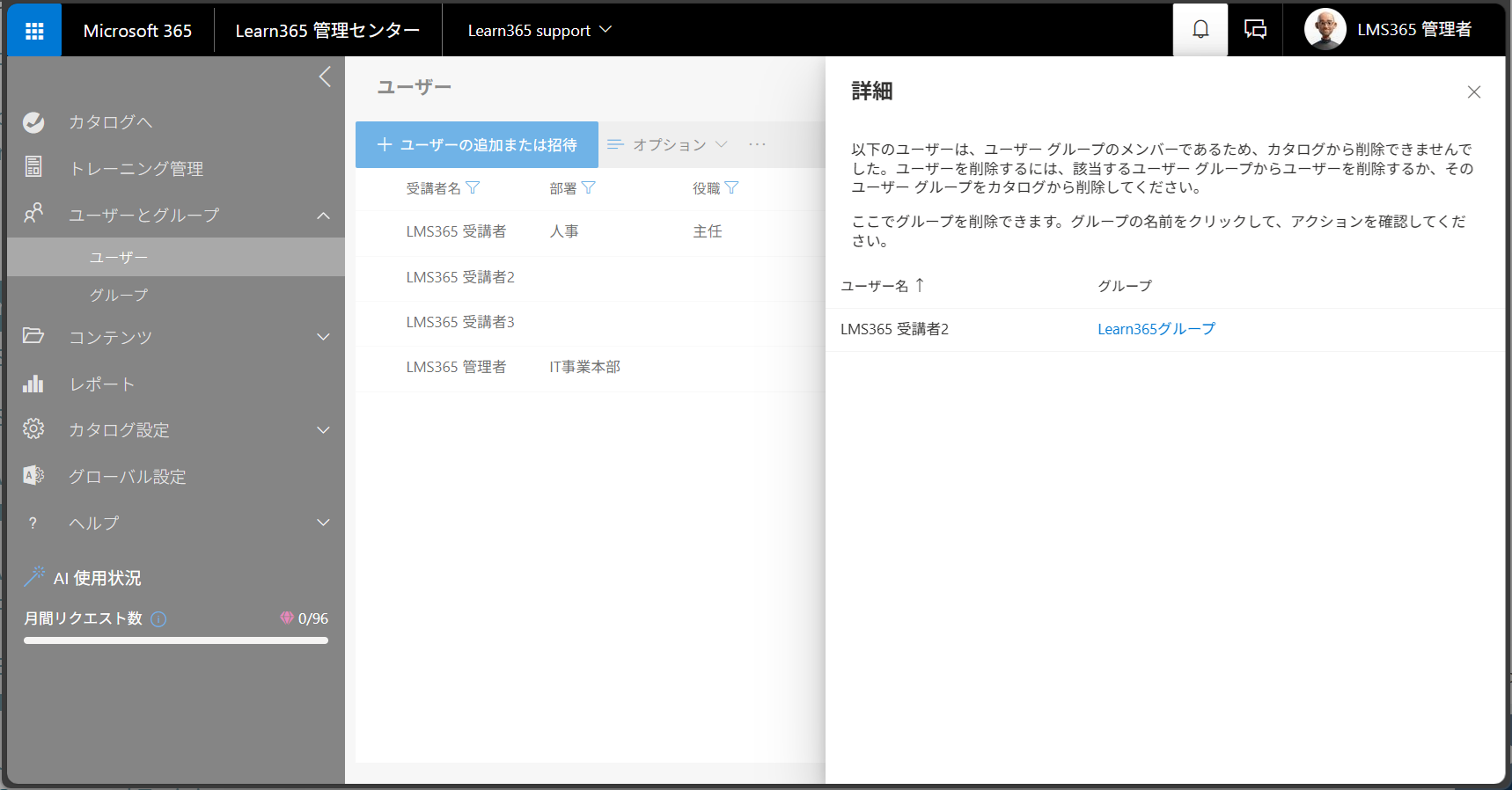Click the AI 使用状況 magic wand icon
This screenshot has height=790, width=1512.
(x=34, y=577)
